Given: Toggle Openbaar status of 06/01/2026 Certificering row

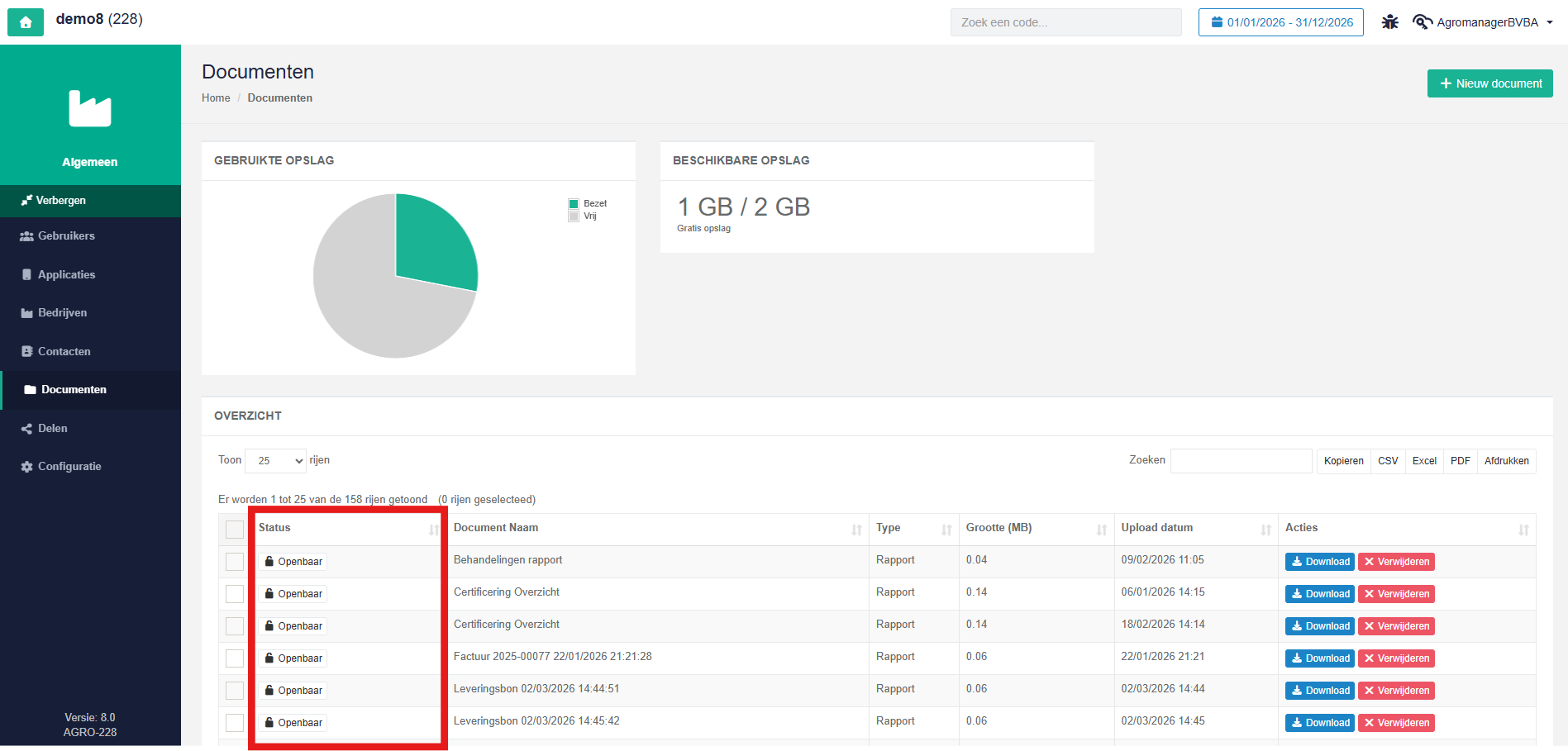Looking at the screenshot, I should point(293,594).
